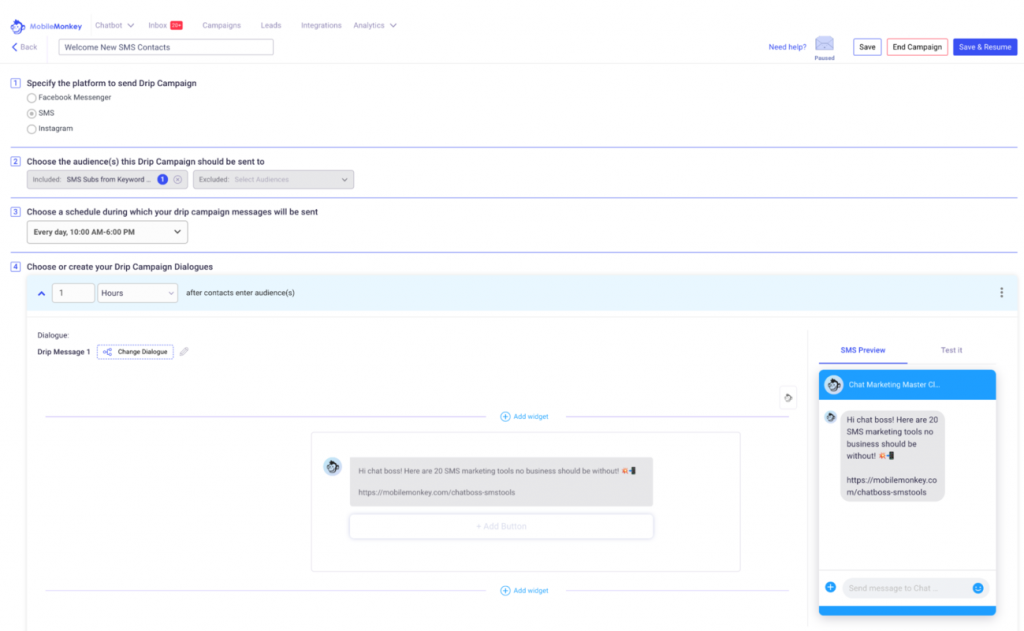Expand the Chatbot menu

(x=114, y=25)
